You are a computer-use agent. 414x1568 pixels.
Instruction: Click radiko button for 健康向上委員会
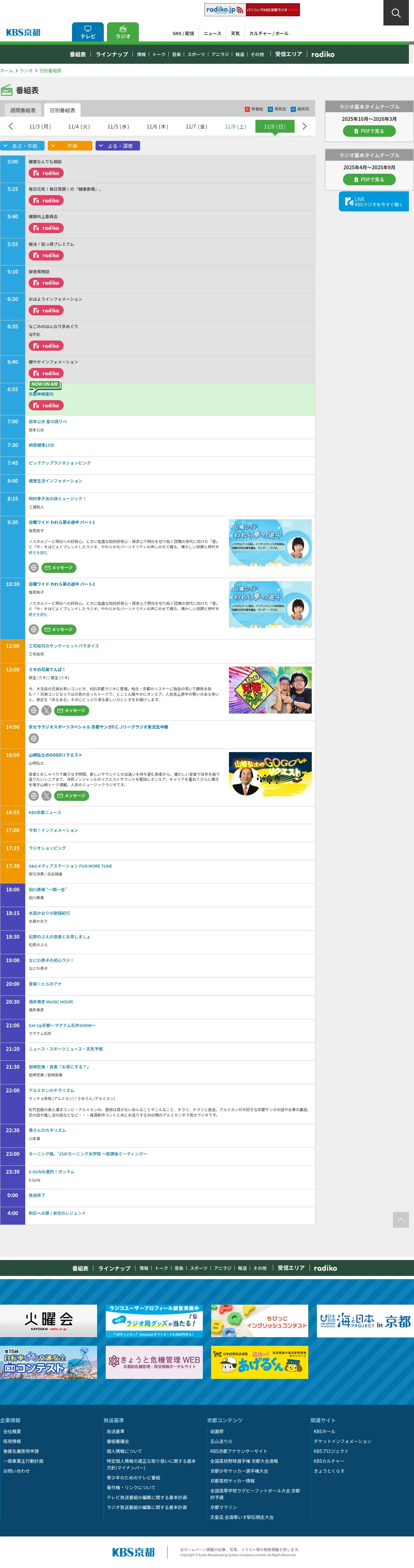pos(46,228)
